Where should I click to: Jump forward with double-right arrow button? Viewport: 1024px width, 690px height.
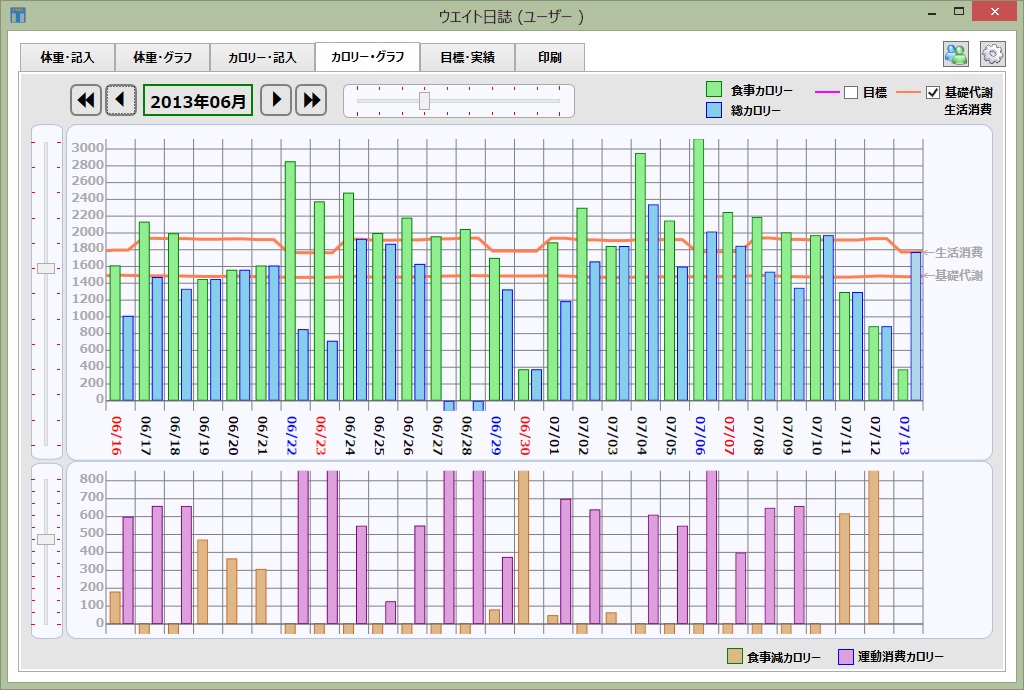click(311, 101)
